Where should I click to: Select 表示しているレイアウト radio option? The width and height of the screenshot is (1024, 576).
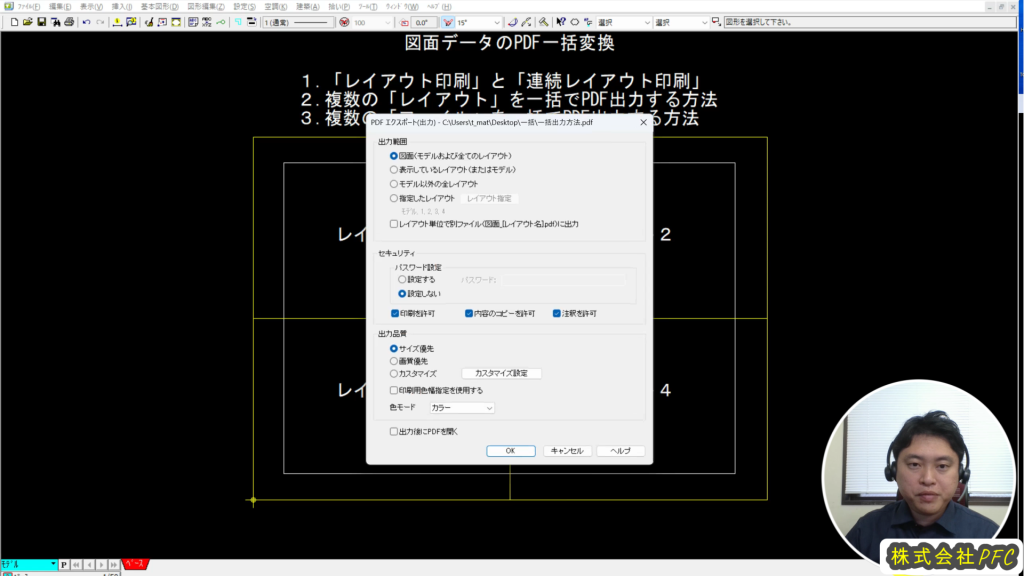394,170
